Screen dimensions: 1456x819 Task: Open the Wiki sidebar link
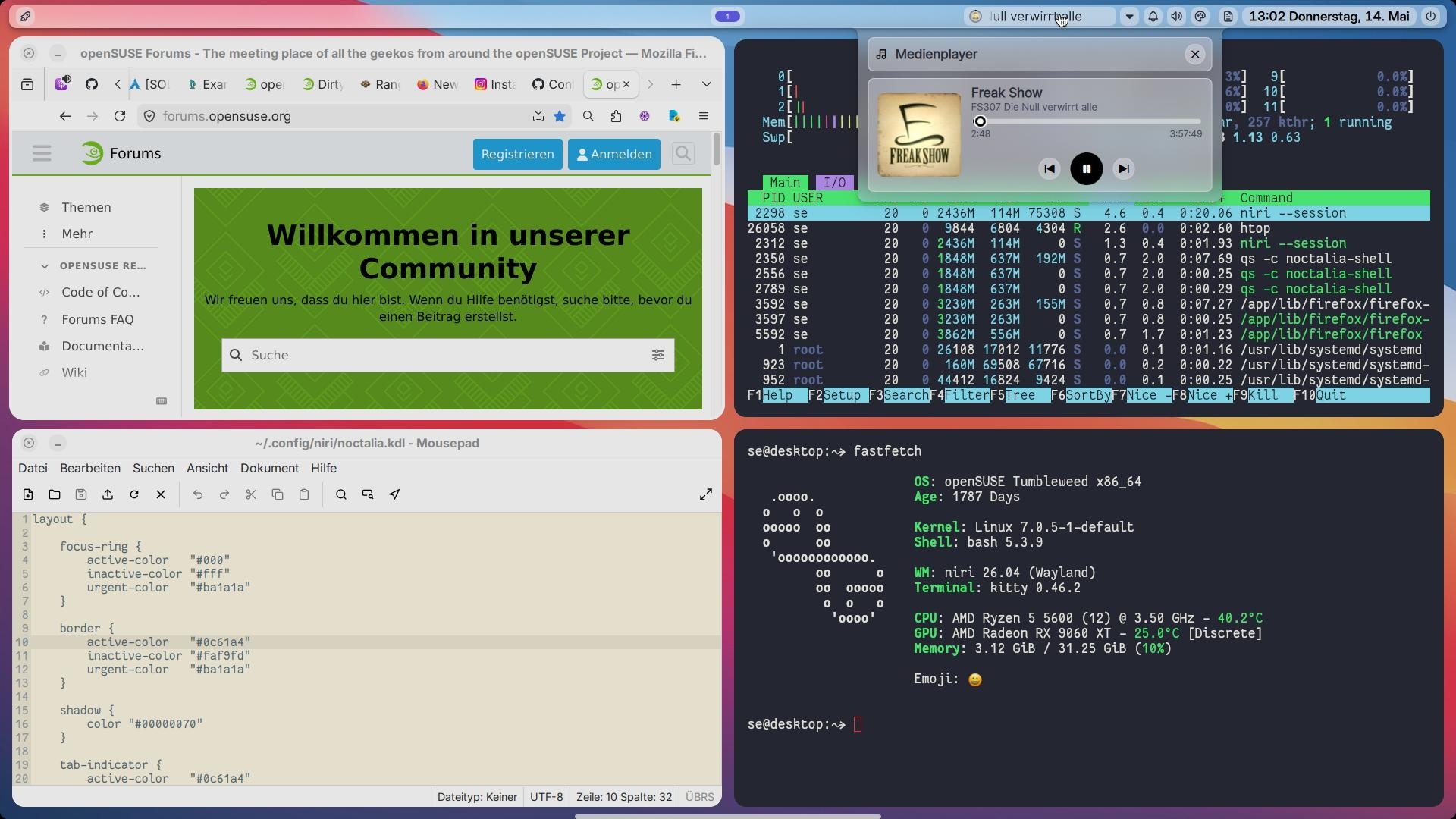pyautogui.click(x=74, y=372)
